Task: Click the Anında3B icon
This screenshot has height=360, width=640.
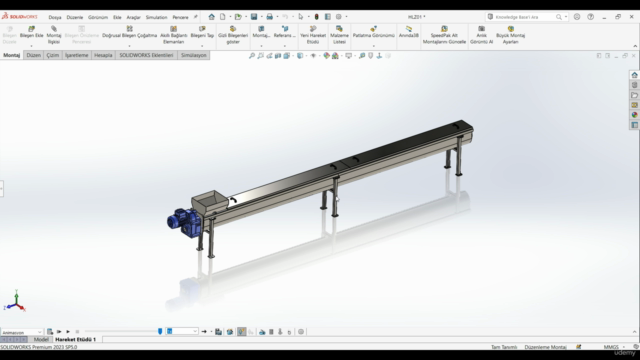Action: (409, 29)
